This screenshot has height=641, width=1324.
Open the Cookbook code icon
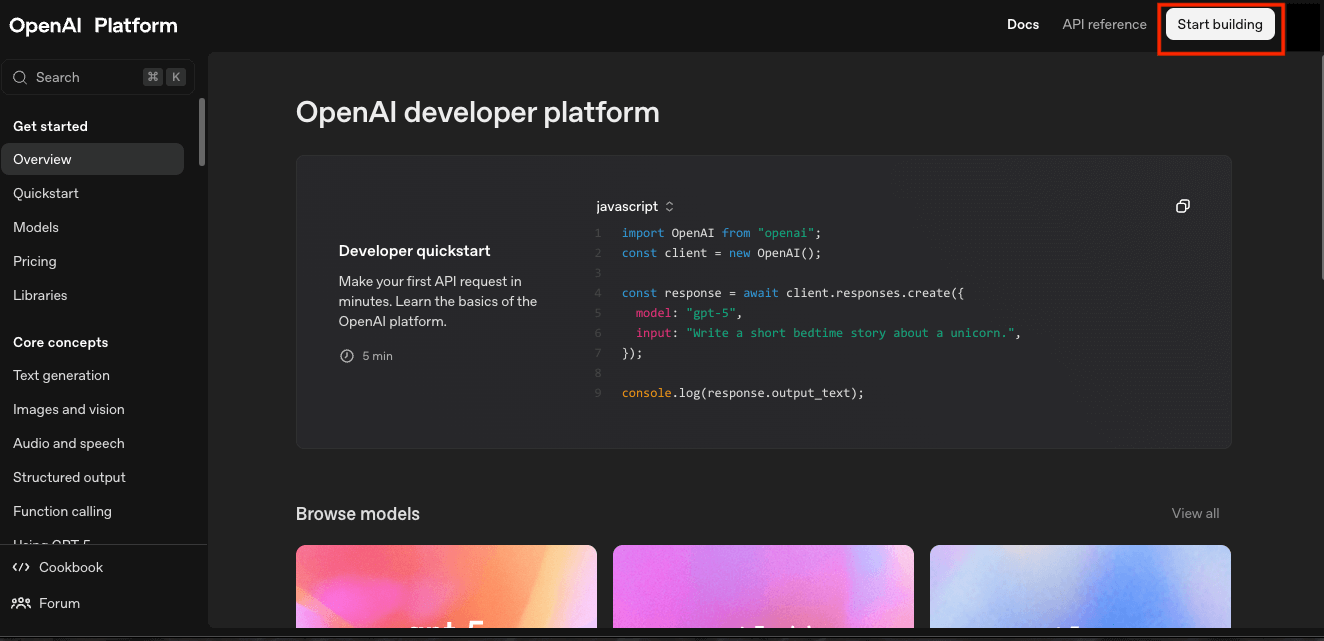(21, 567)
